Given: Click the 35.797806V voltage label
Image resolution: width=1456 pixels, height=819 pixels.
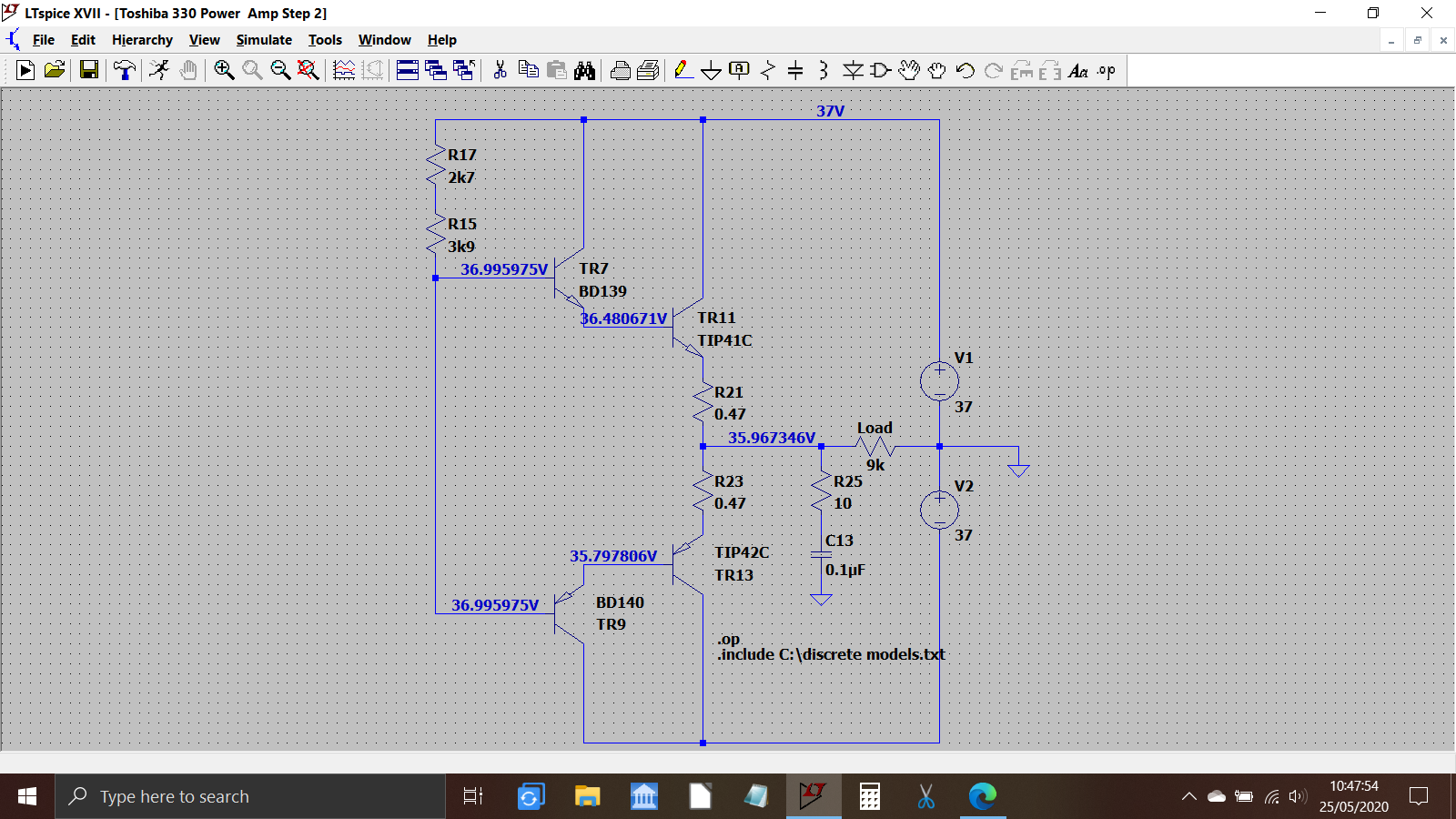Looking at the screenshot, I should click(613, 556).
